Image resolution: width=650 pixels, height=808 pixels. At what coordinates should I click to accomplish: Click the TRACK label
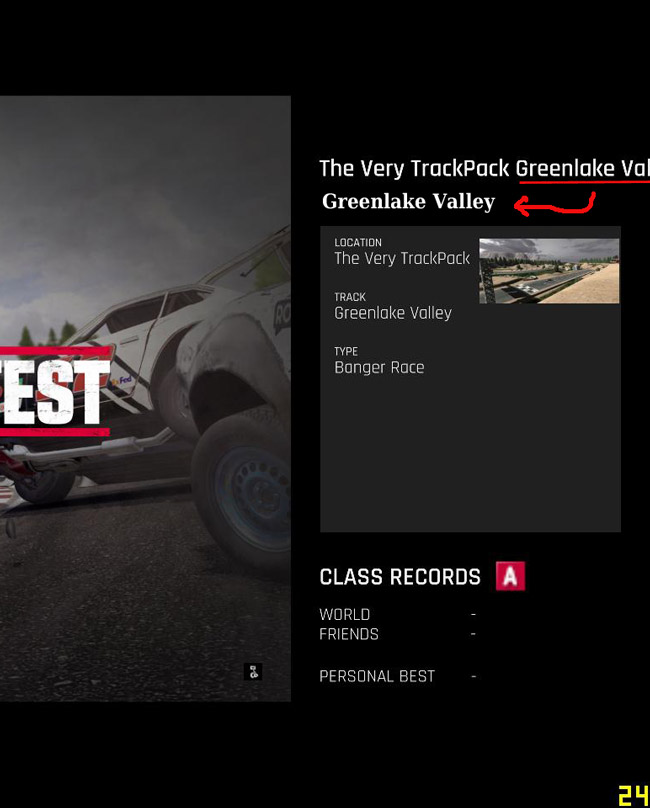(350, 297)
